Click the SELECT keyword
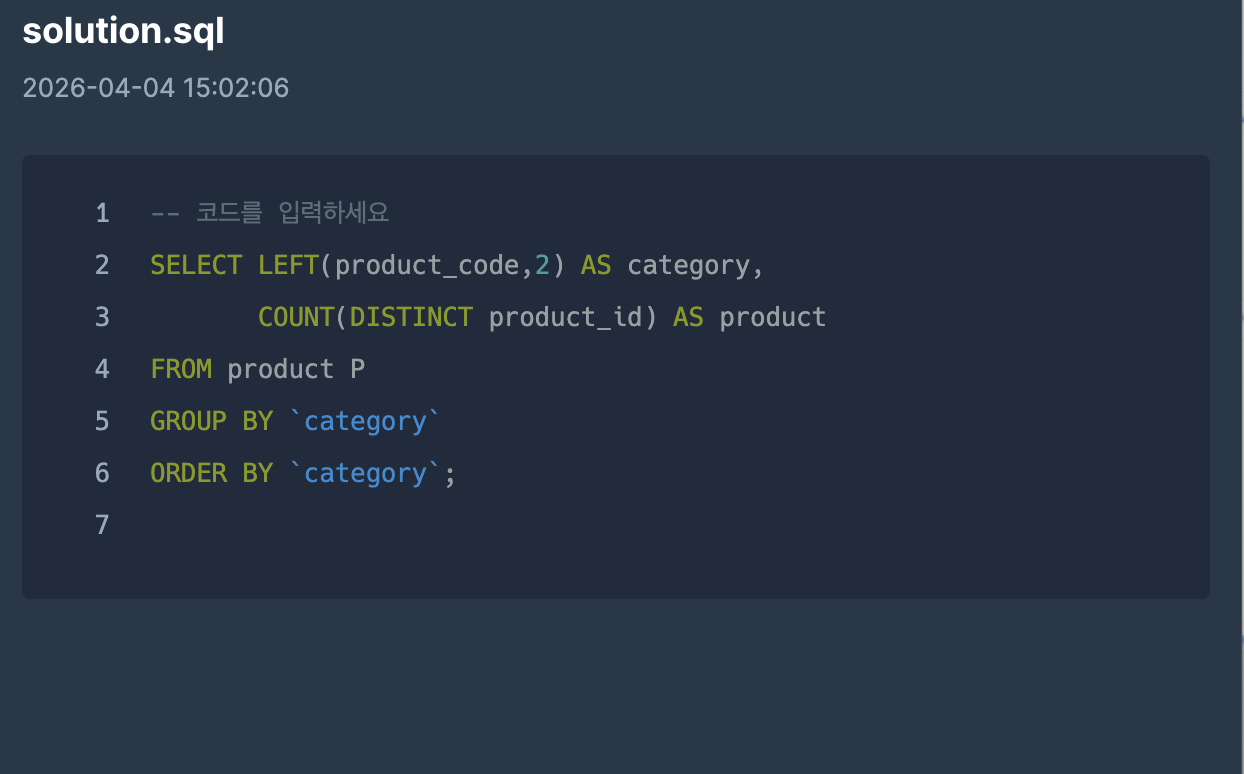The height and width of the screenshot is (774, 1244). point(196,265)
